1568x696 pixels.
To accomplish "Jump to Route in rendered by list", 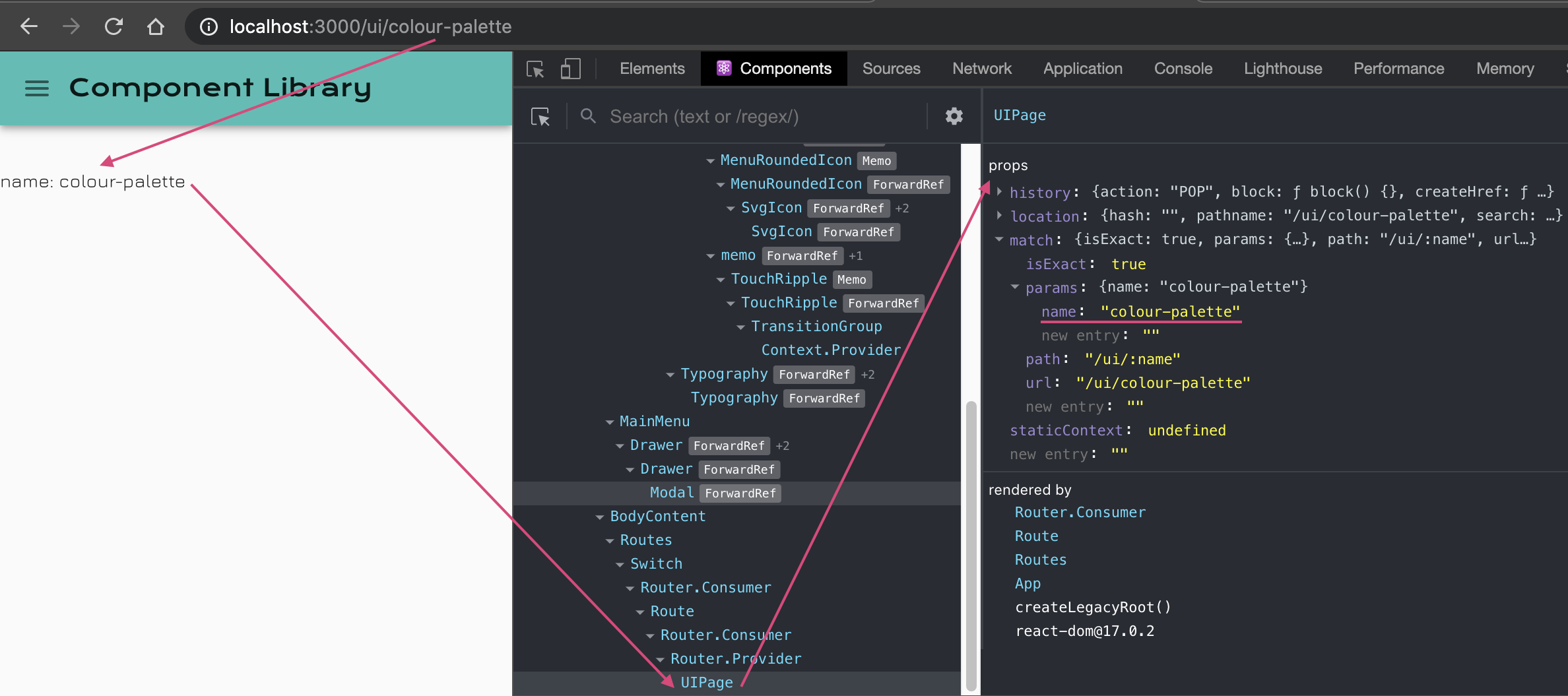I will [x=1036, y=536].
